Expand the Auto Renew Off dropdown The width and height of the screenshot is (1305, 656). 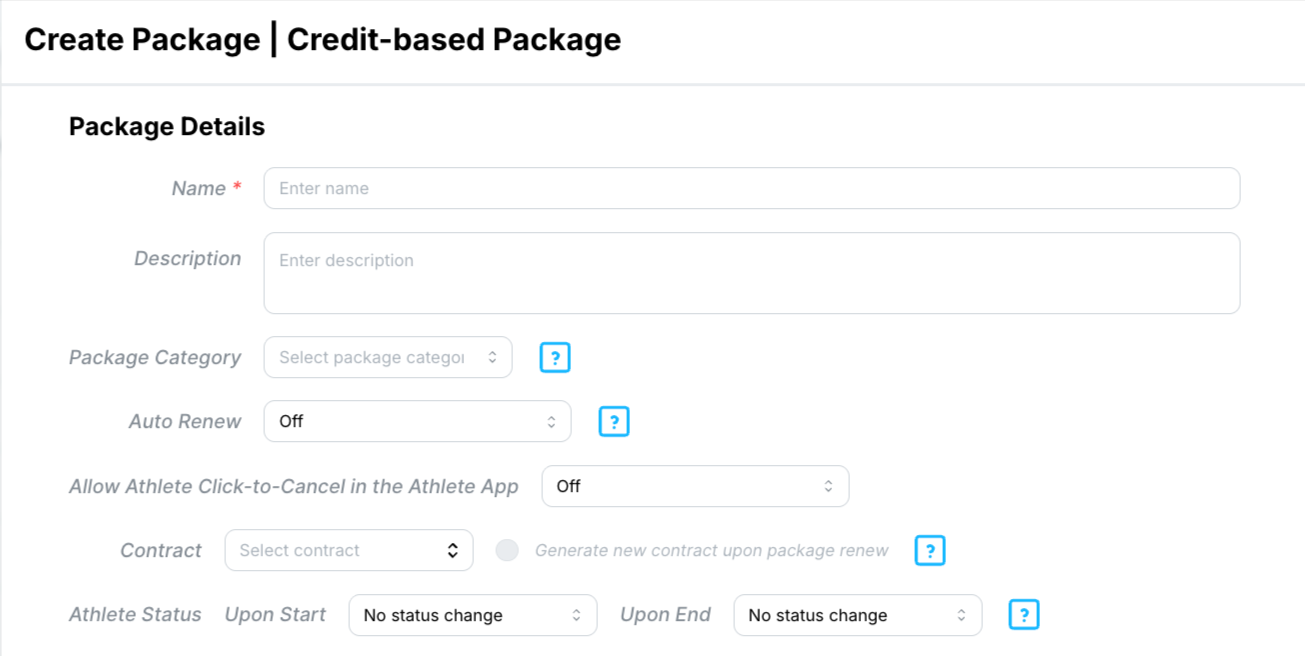pos(417,422)
